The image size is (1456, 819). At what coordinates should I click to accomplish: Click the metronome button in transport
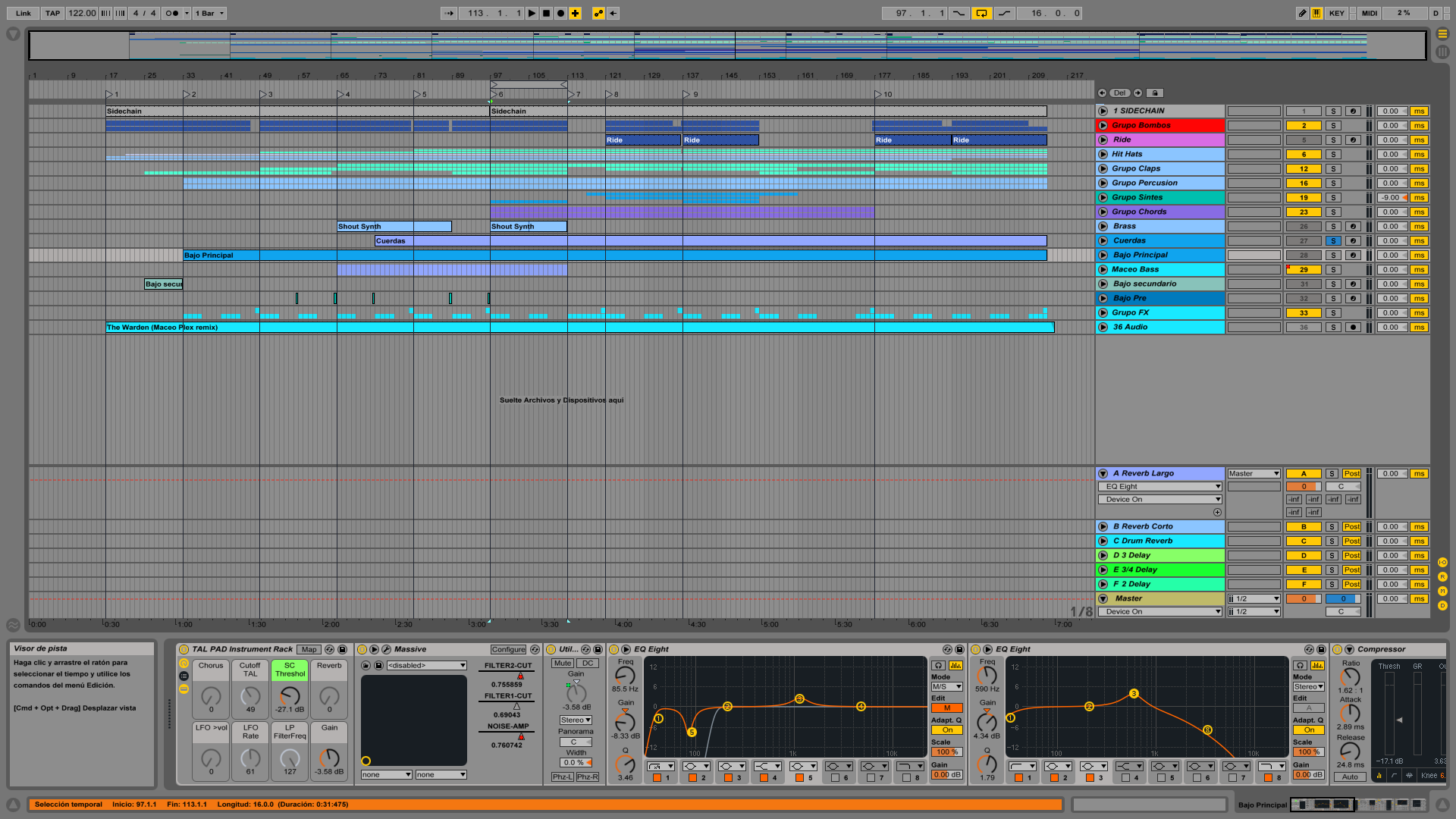click(173, 13)
